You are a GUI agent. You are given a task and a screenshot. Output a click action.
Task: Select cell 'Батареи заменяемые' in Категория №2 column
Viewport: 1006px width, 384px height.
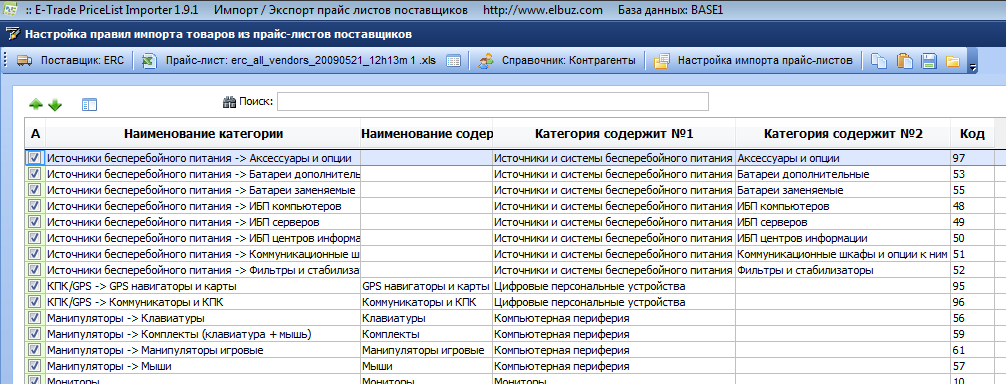[x=843, y=190]
